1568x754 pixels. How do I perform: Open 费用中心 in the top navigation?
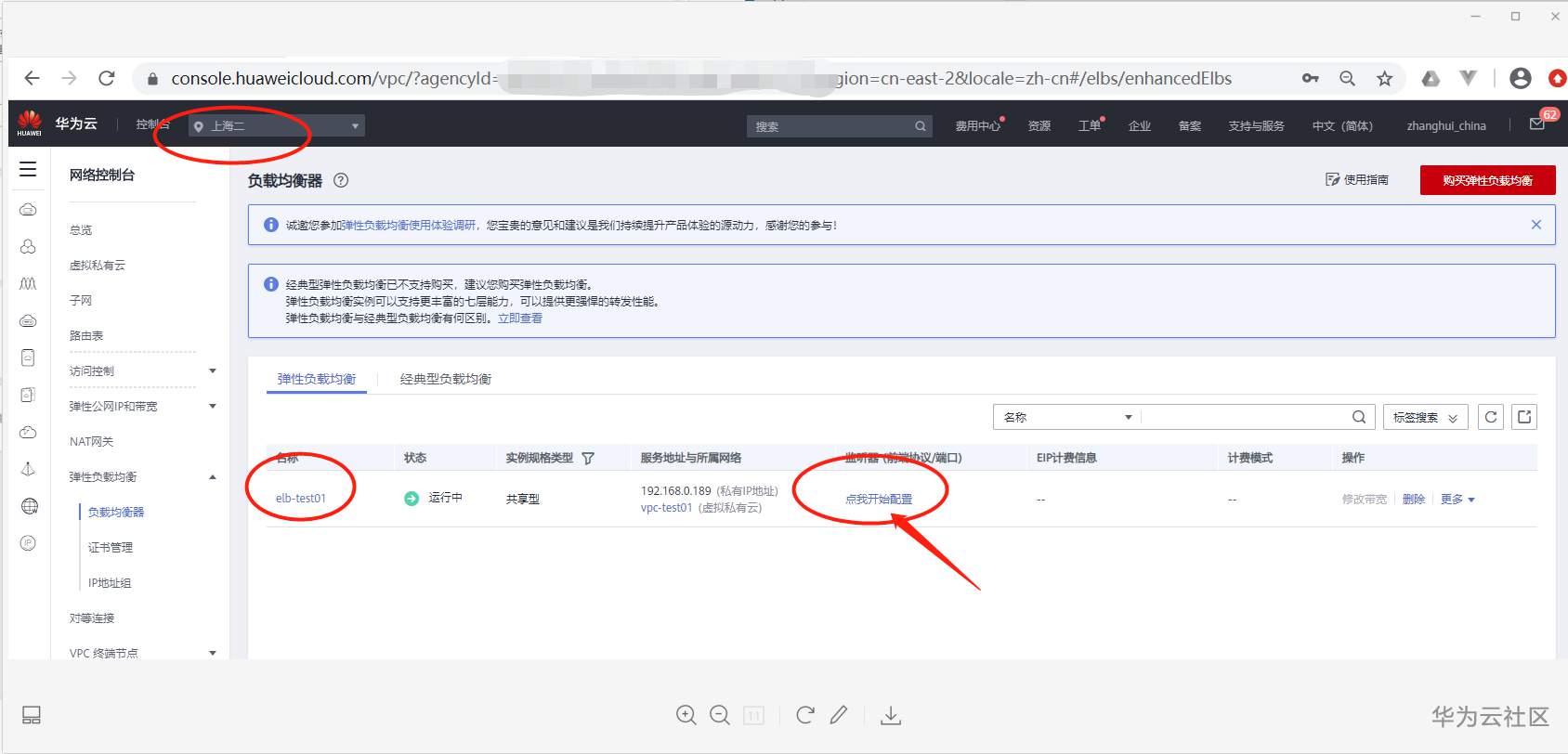coord(978,126)
